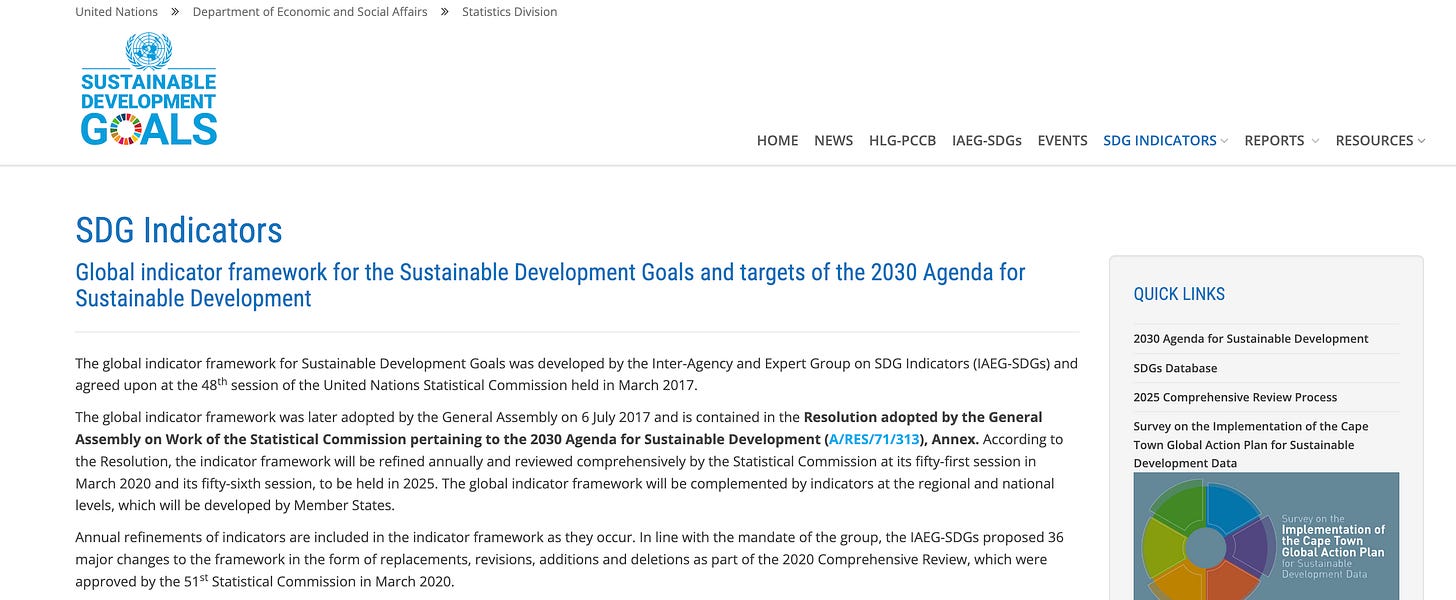Go to the NEWS page

tap(833, 141)
